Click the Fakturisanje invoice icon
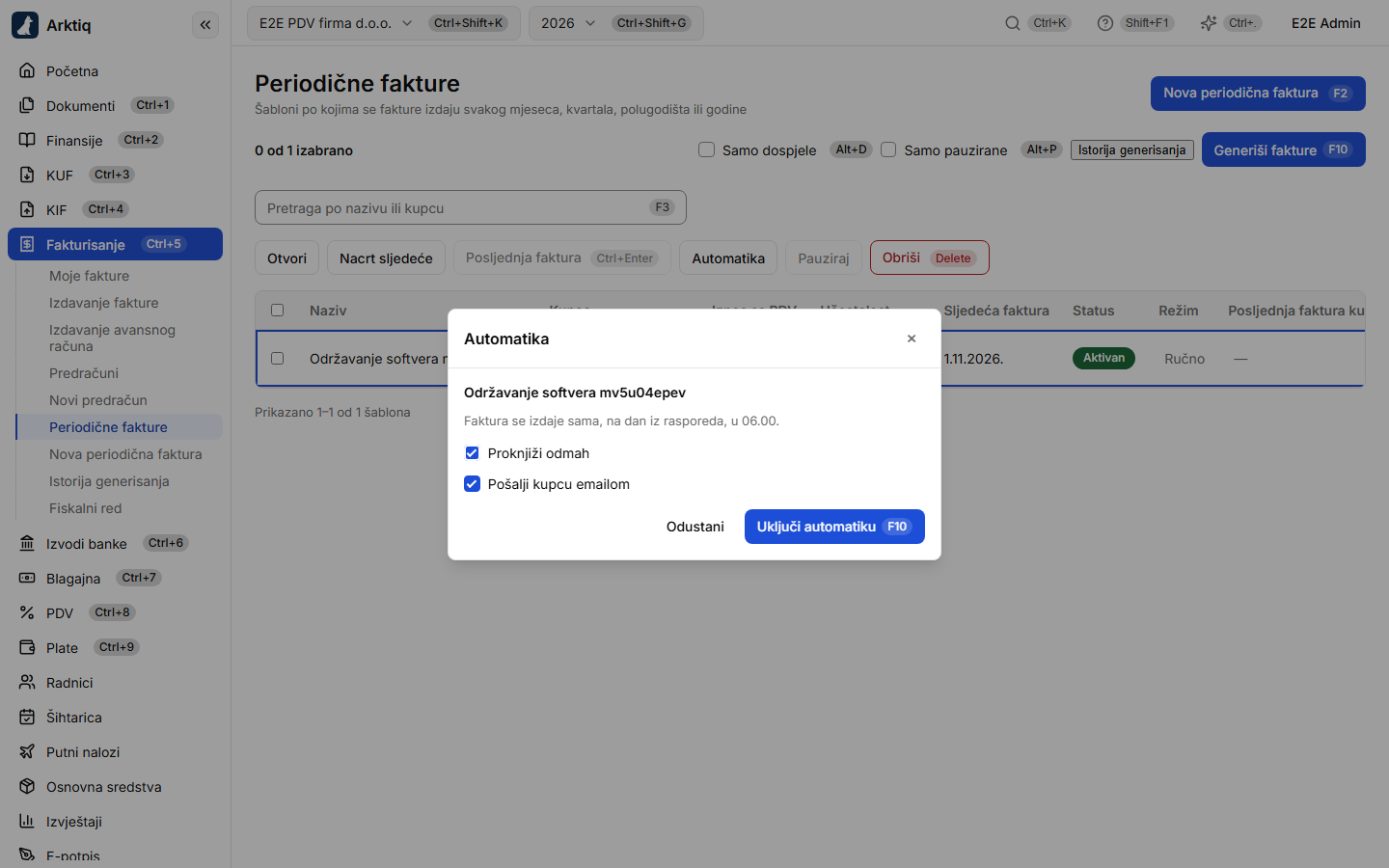 point(27,245)
